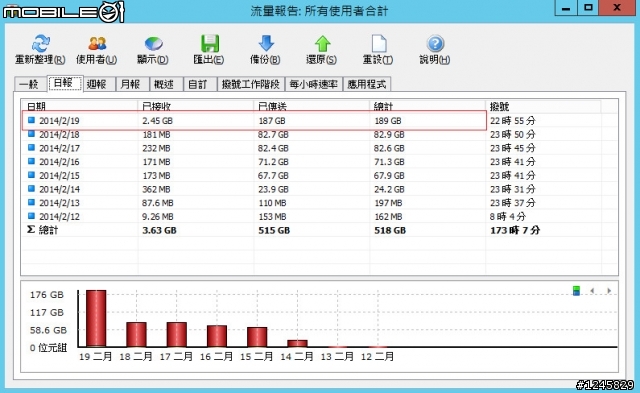Click the 16 二月 chart bar
Image resolution: width=640 pixels, height=393 pixels.
pos(217,336)
